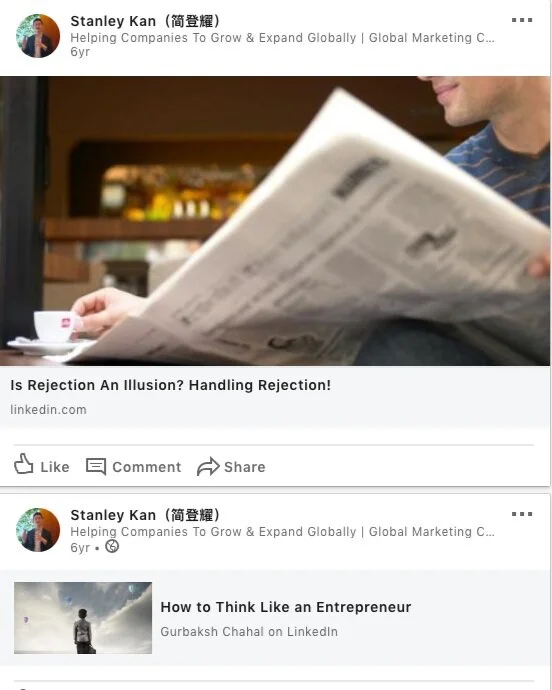This screenshot has height=690, width=552.
Task: Click the linkedin.com source label
Action: point(48,410)
